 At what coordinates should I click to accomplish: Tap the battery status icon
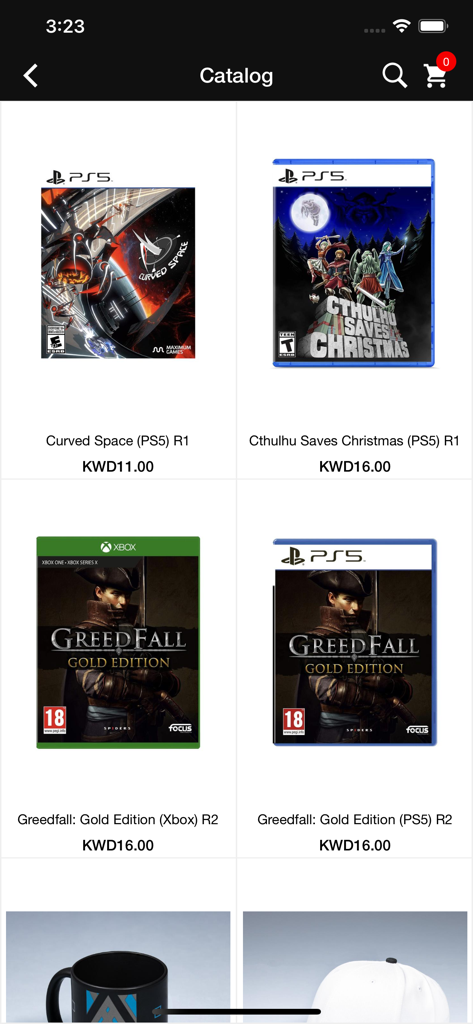(x=432, y=26)
